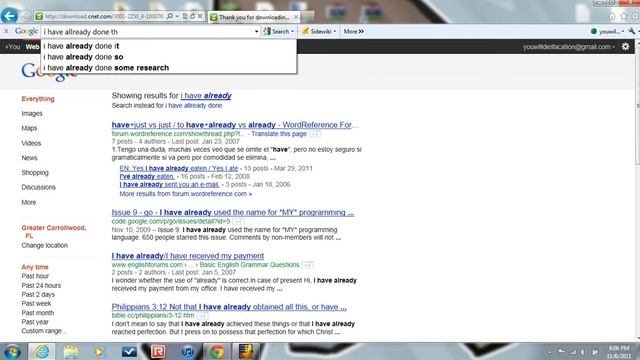Open 'Issue 9 - go' result link

click(233, 212)
